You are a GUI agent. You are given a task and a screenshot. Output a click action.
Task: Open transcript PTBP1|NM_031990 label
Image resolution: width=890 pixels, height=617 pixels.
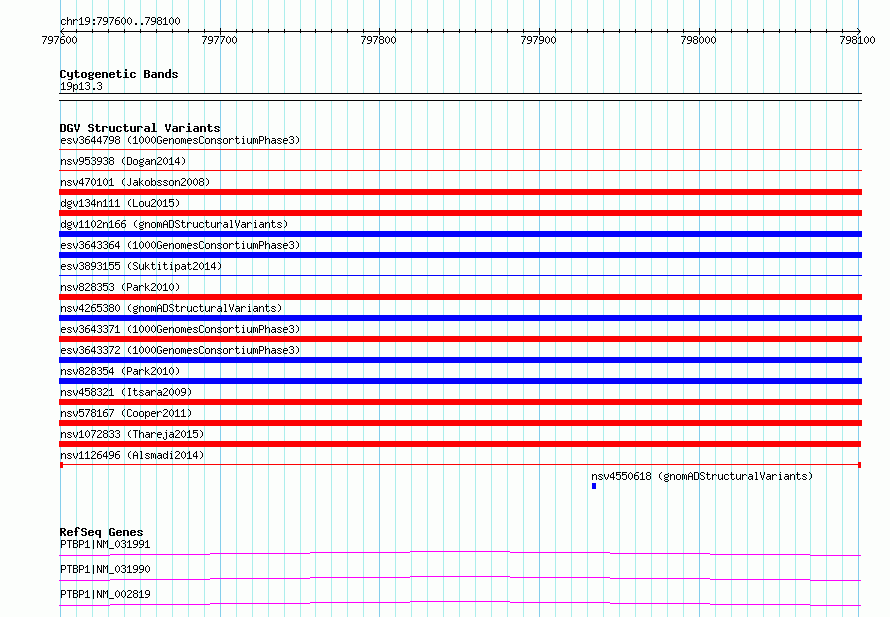(105, 569)
